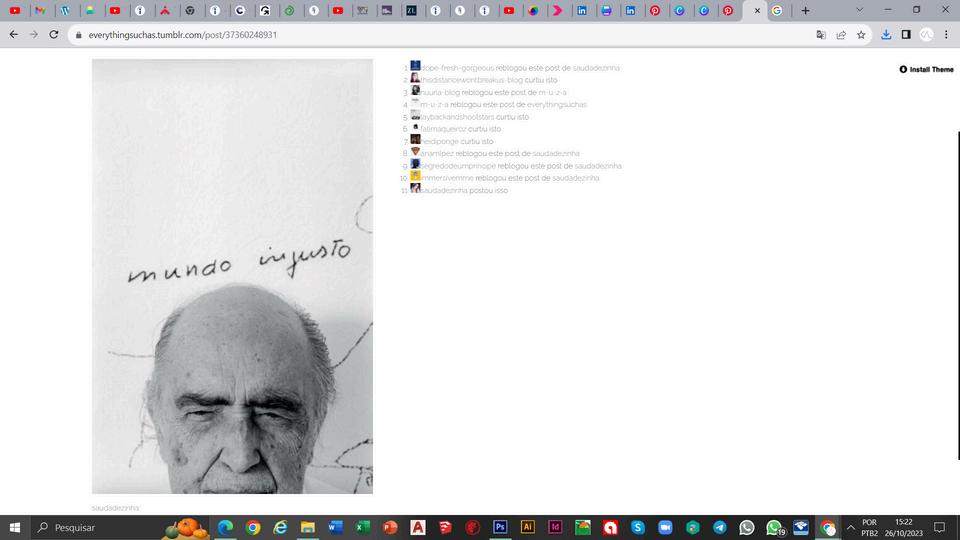Screen dimensions: 960x540
Task: Open PowerPoint from the taskbar
Action: 390,527
